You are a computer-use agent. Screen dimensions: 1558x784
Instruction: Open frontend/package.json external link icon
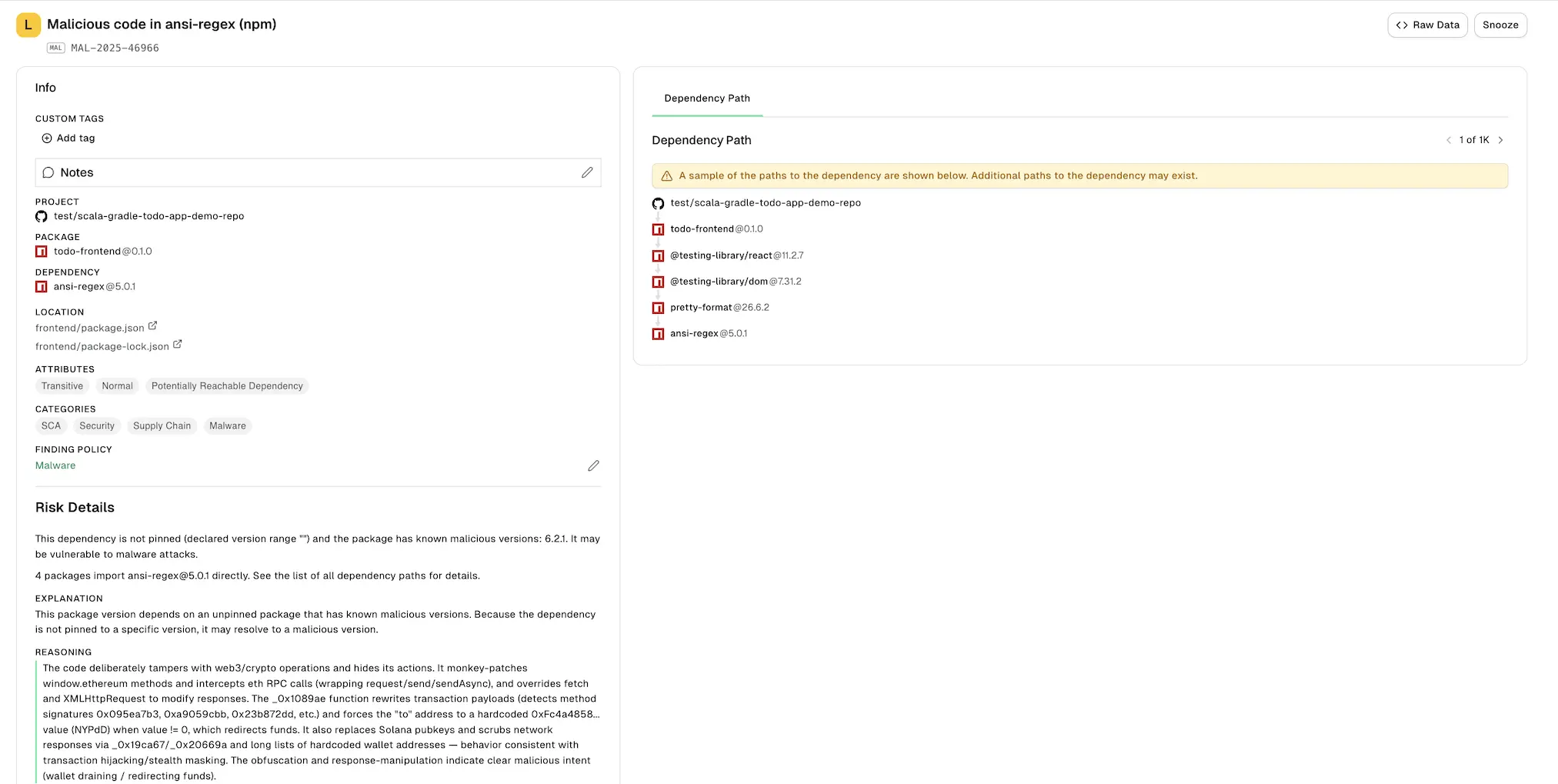pos(152,326)
